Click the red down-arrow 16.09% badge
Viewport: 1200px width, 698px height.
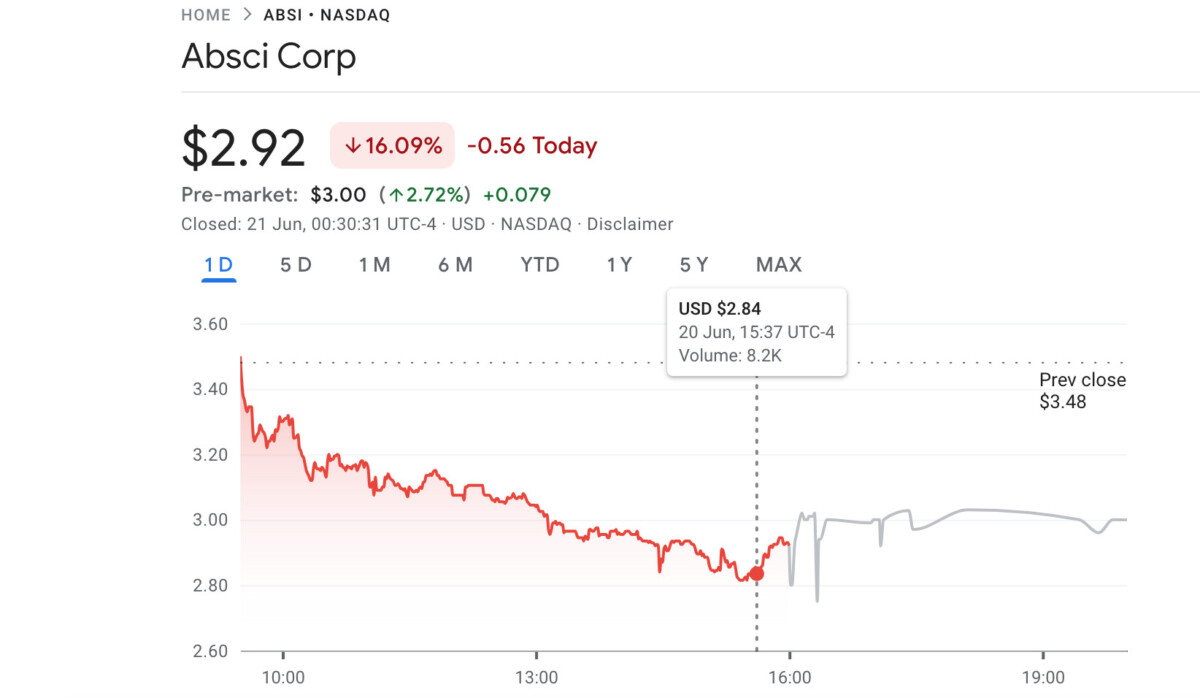pos(392,146)
